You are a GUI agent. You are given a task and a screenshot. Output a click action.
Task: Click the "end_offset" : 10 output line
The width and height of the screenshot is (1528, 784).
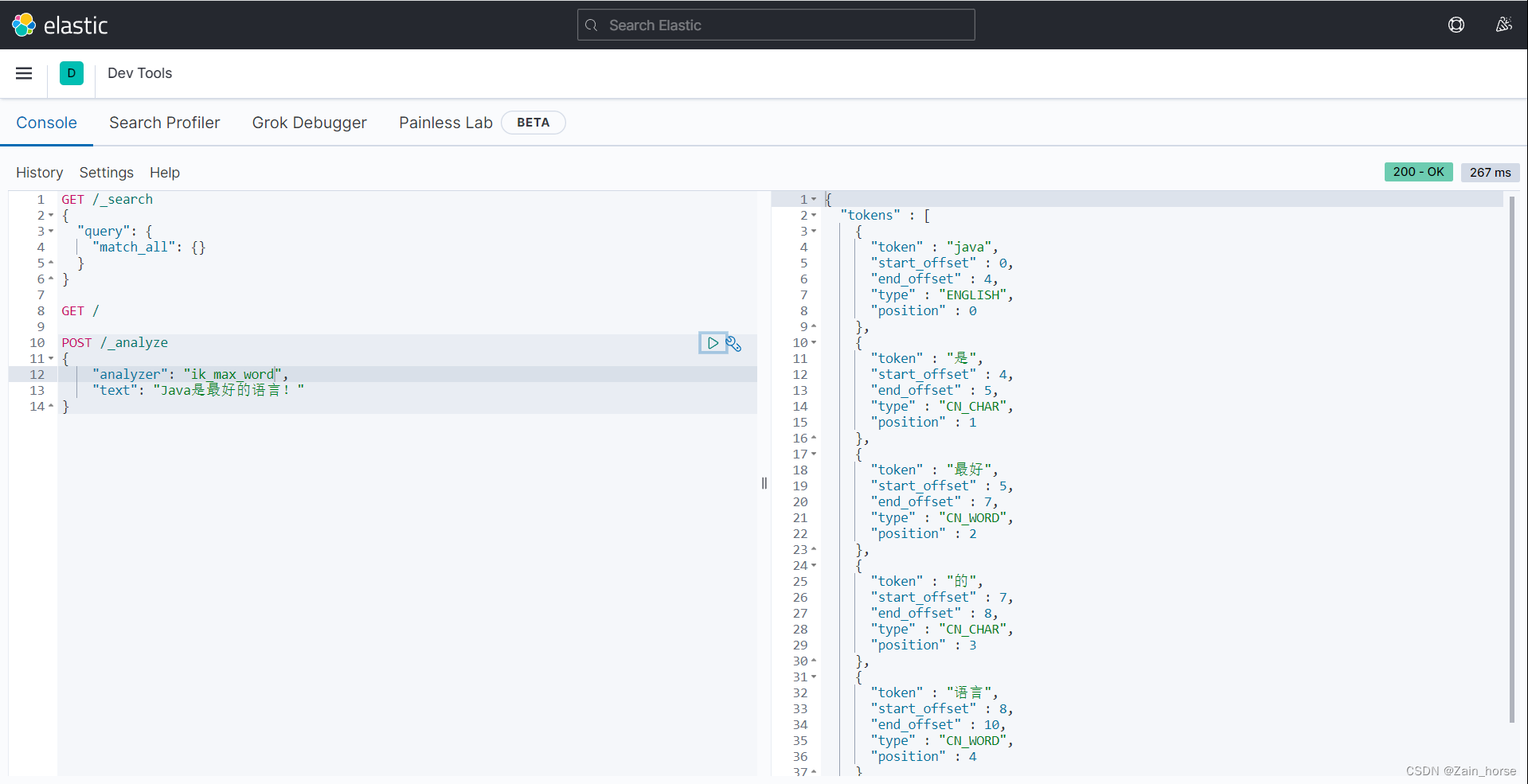point(938,725)
